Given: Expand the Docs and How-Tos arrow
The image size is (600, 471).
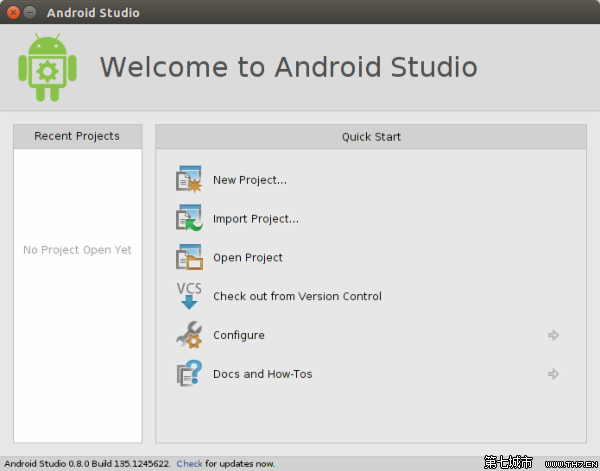Looking at the screenshot, I should point(553,374).
